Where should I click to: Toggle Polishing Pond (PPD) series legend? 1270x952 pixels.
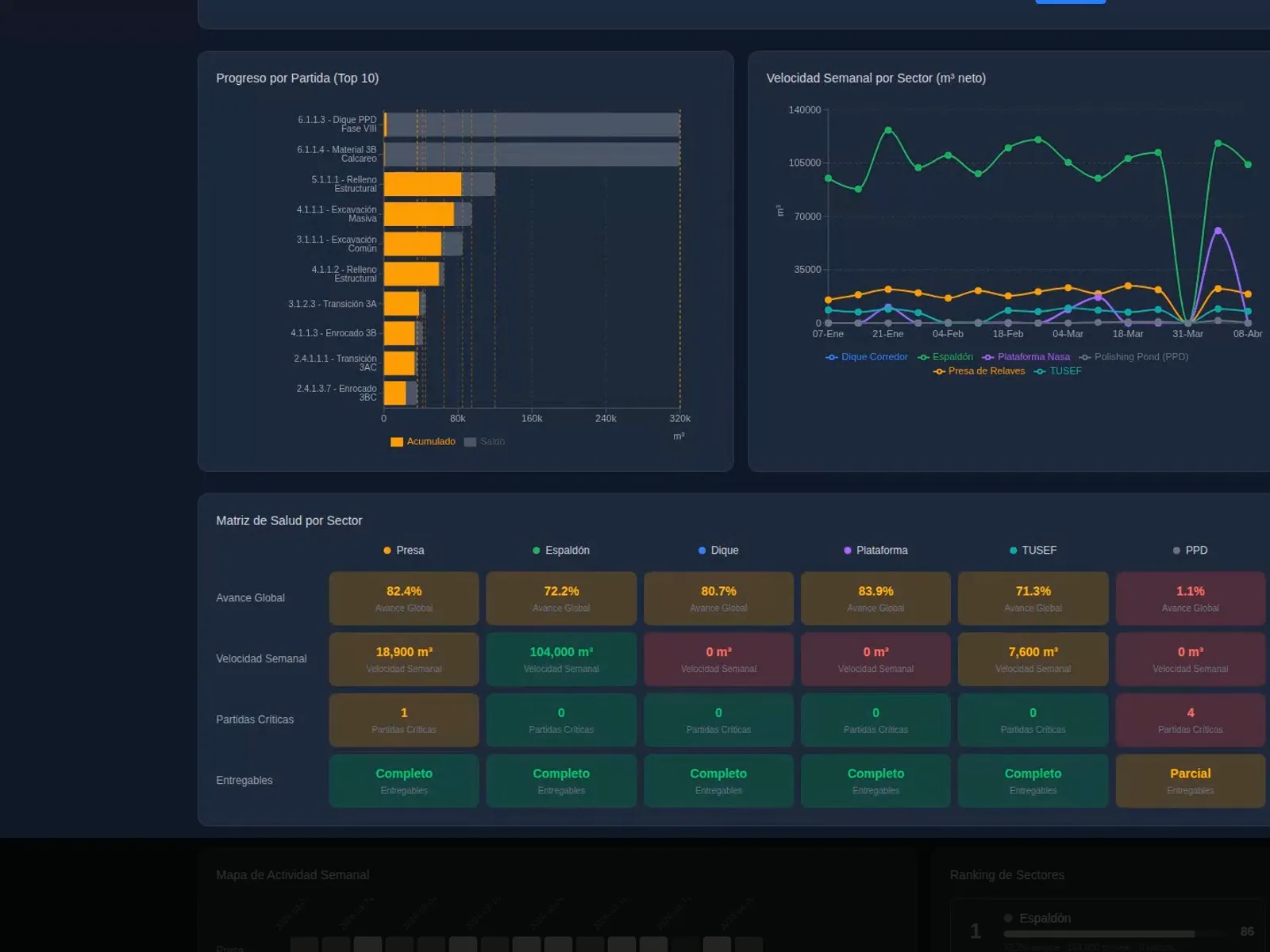tap(1133, 357)
